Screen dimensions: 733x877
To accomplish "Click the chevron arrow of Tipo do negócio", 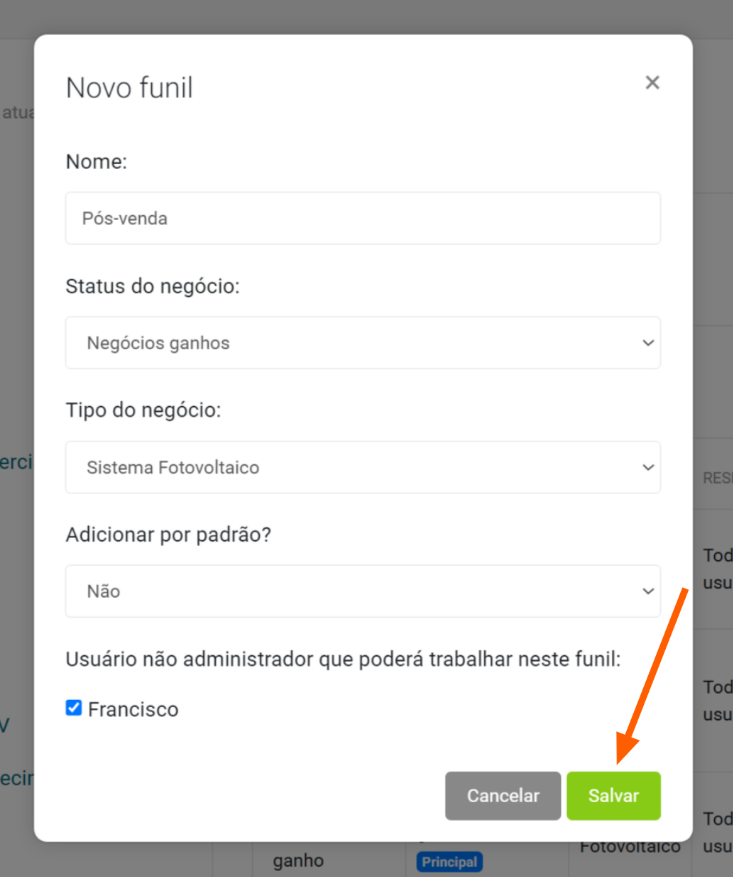I will (648, 468).
